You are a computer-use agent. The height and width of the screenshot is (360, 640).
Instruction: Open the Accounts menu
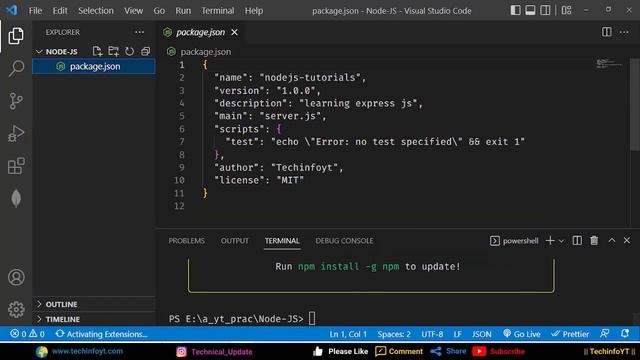coord(16,277)
